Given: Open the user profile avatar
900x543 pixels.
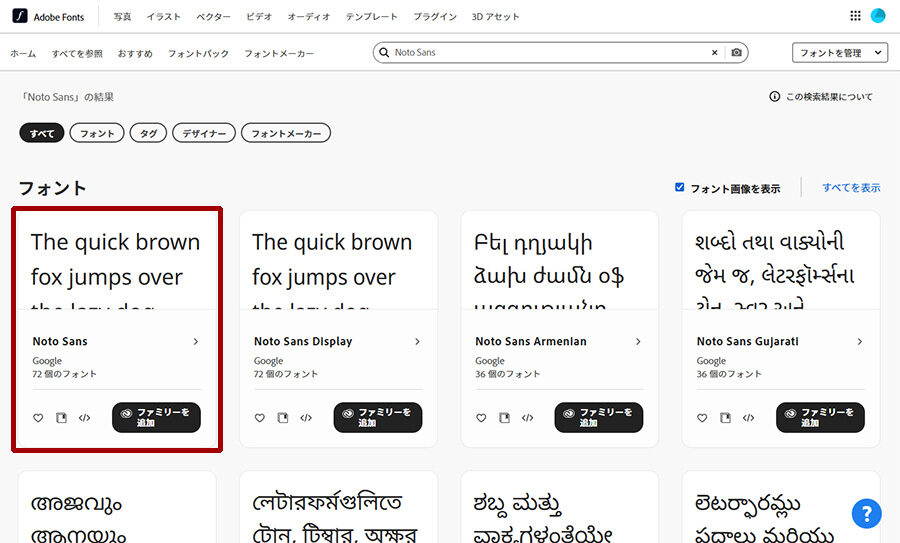Looking at the screenshot, I should pos(878,16).
